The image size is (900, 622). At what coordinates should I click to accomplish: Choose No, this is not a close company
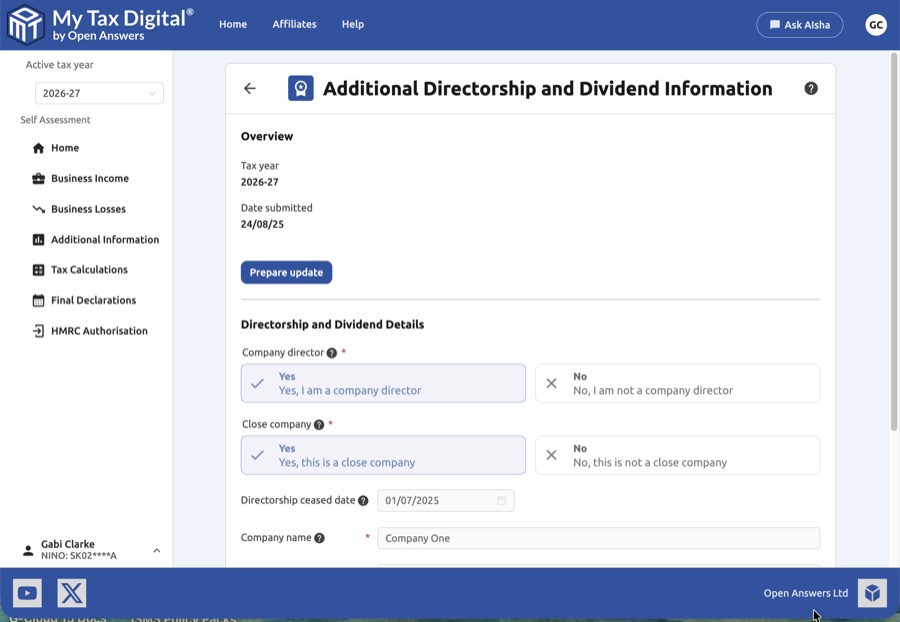point(677,455)
